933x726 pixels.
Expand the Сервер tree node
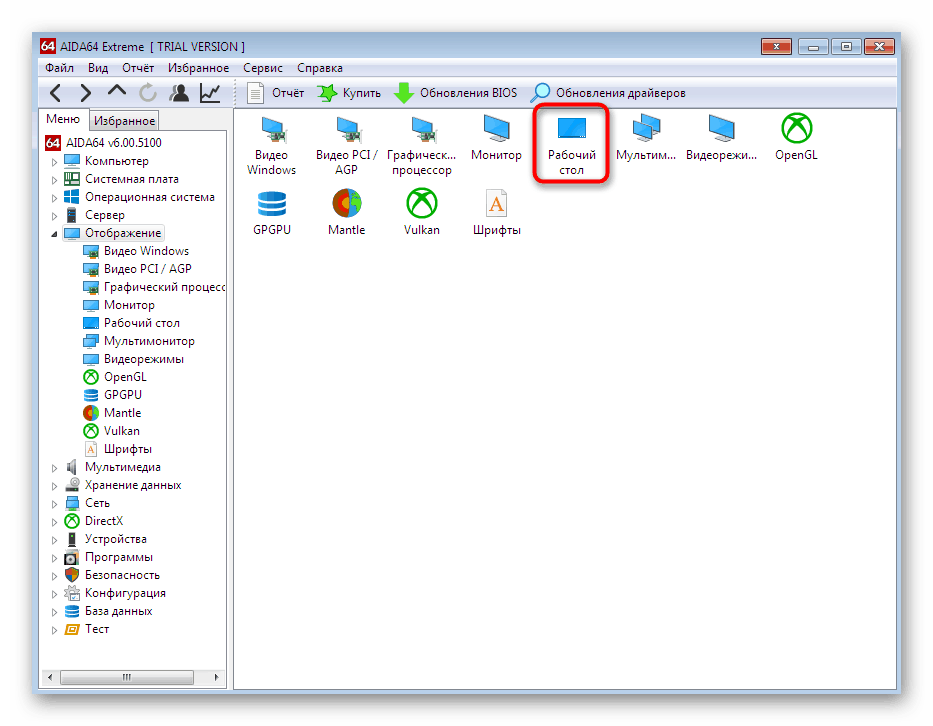tap(54, 215)
